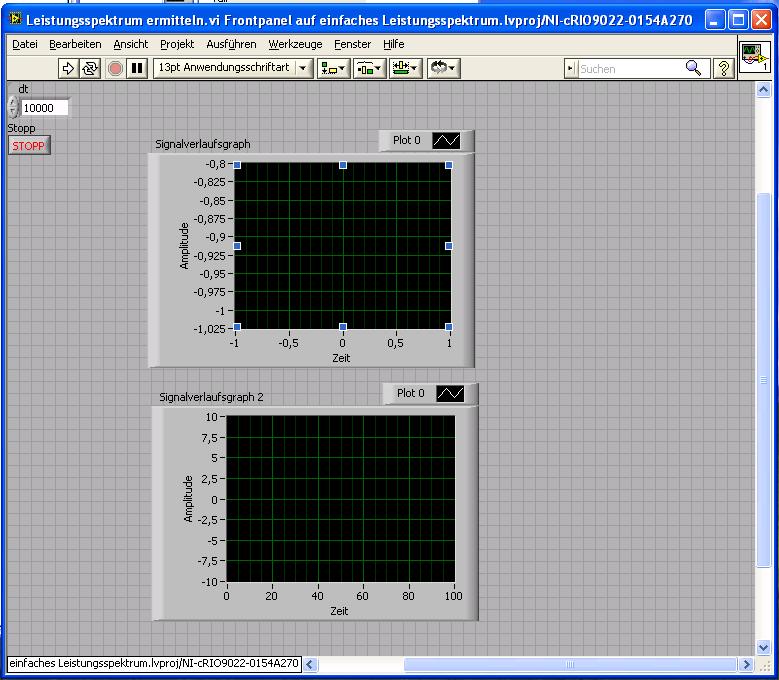The image size is (779, 680).
Task: Open the context help question mark
Action: point(725,68)
